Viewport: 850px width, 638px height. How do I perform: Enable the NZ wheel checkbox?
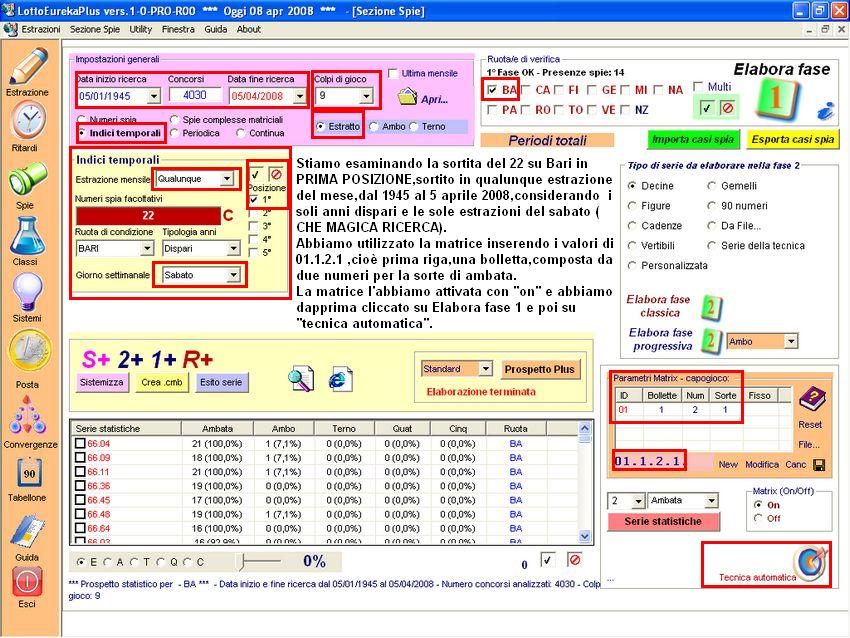(x=624, y=110)
